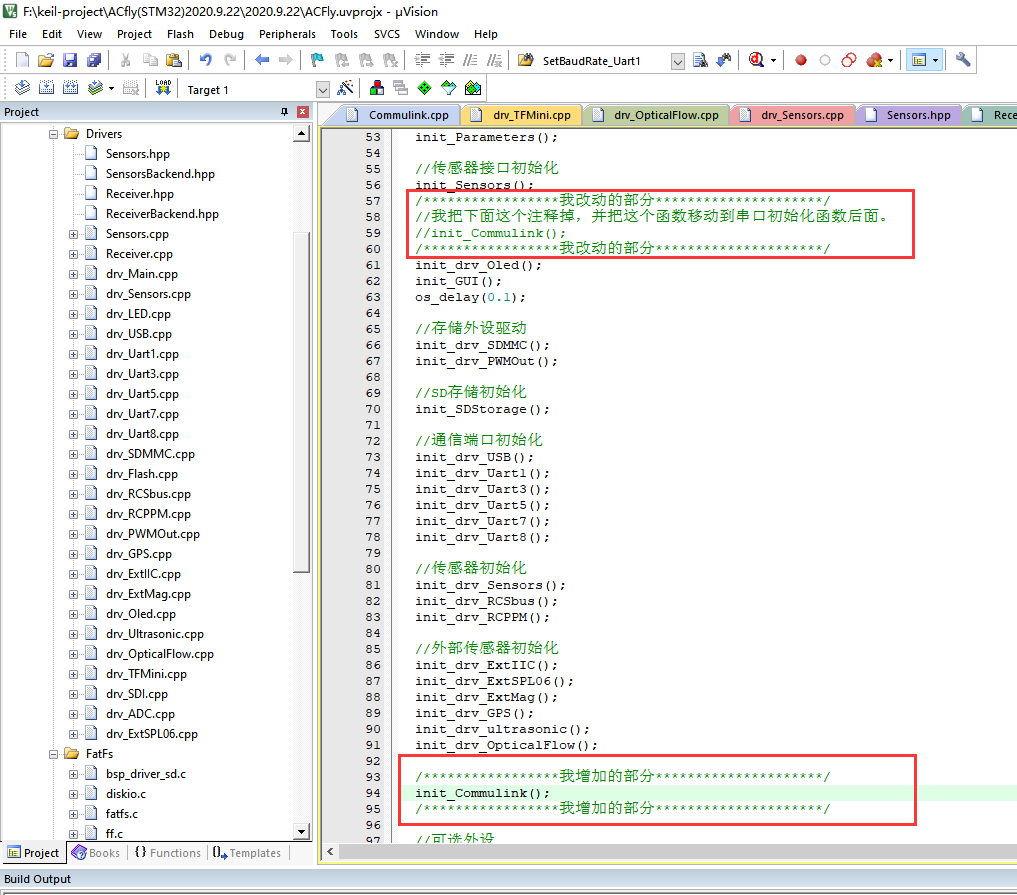The width and height of the screenshot is (1017, 895).
Task: Pin the Project panel with pushpin
Action: point(284,112)
